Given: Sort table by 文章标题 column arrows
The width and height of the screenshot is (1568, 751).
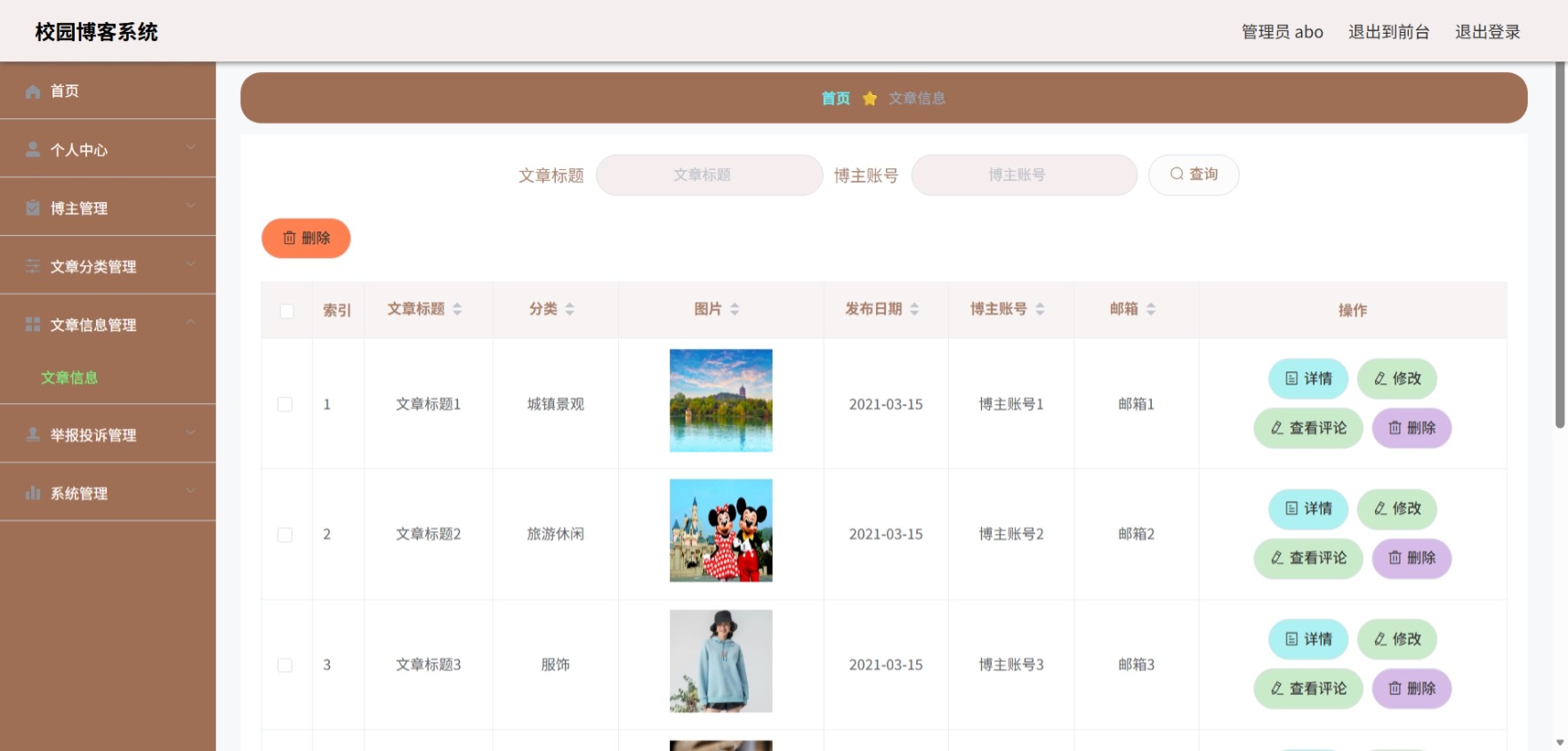Looking at the screenshot, I should pos(457,309).
